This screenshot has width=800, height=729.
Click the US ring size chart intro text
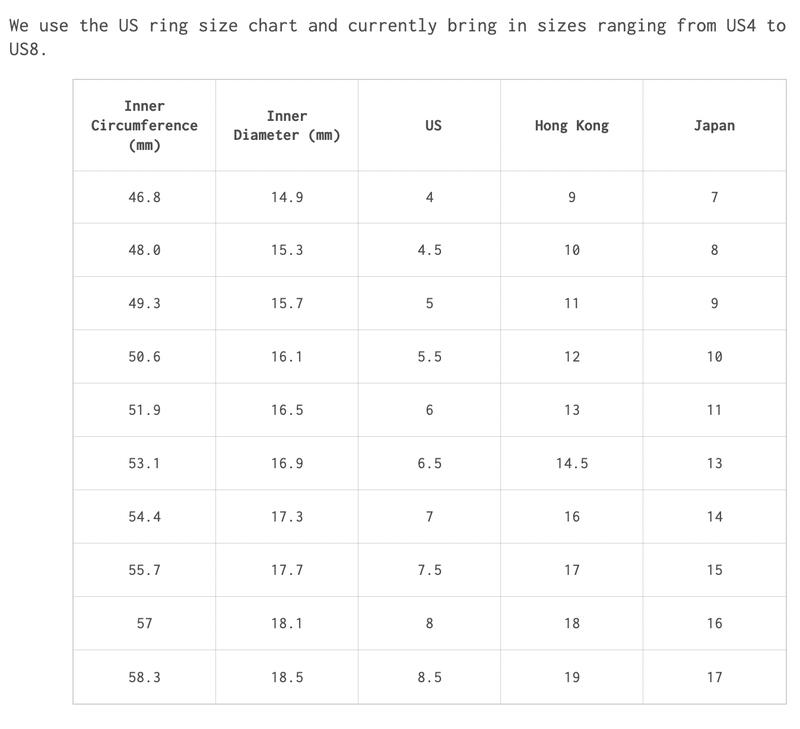coord(397,37)
